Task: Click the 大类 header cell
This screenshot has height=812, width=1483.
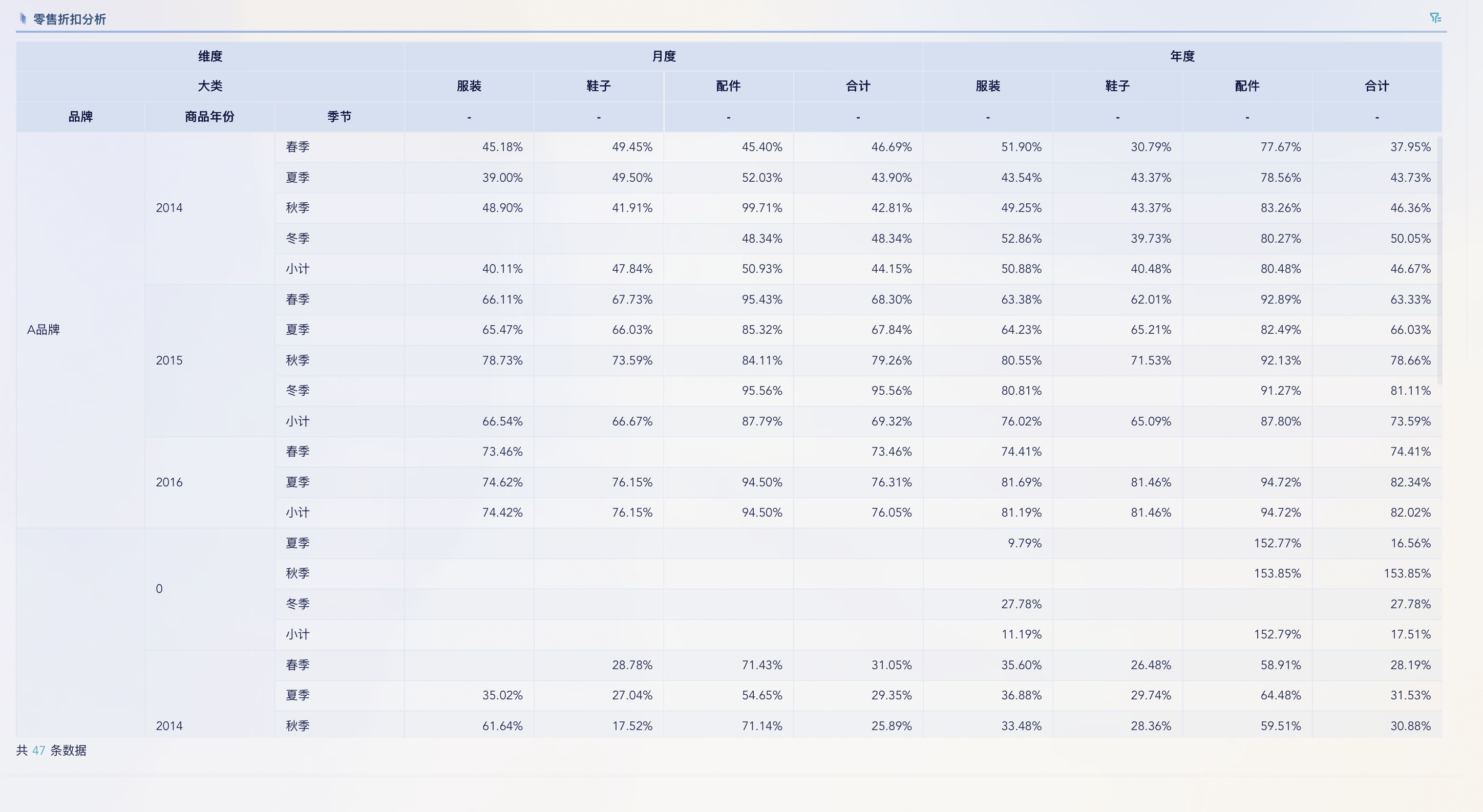Action: (209, 87)
